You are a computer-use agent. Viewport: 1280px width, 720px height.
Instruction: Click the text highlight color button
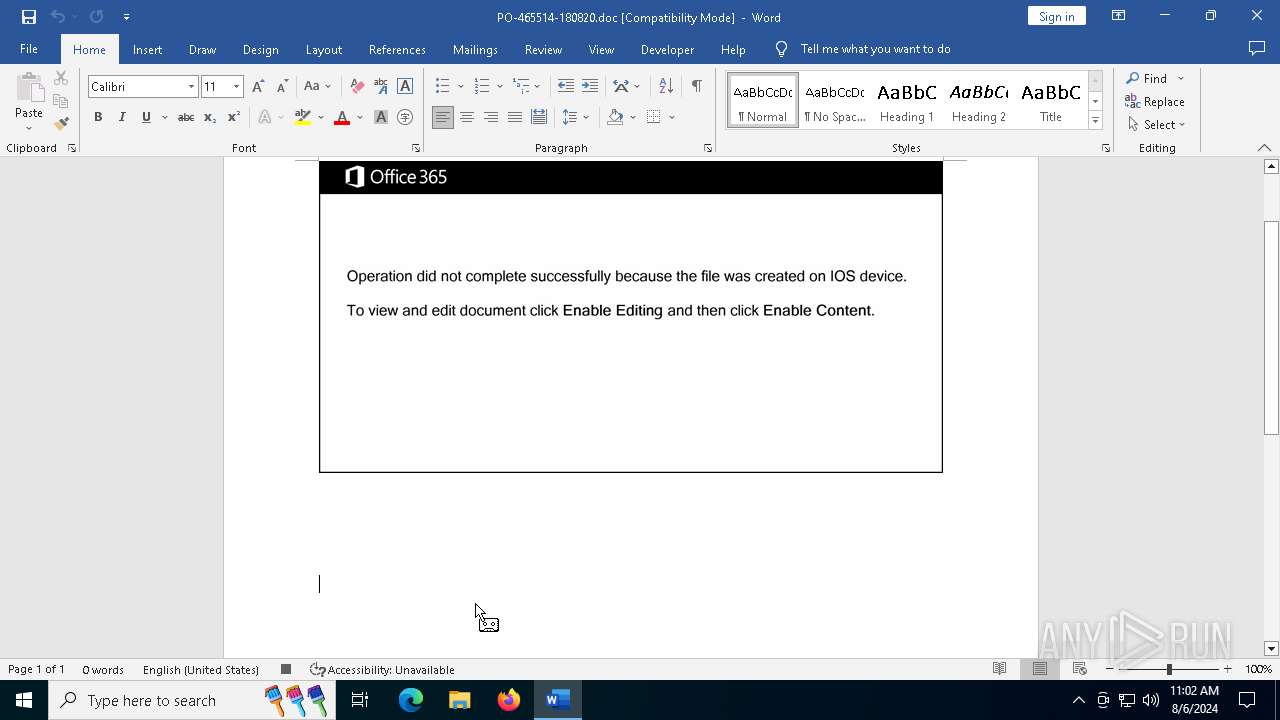303,117
